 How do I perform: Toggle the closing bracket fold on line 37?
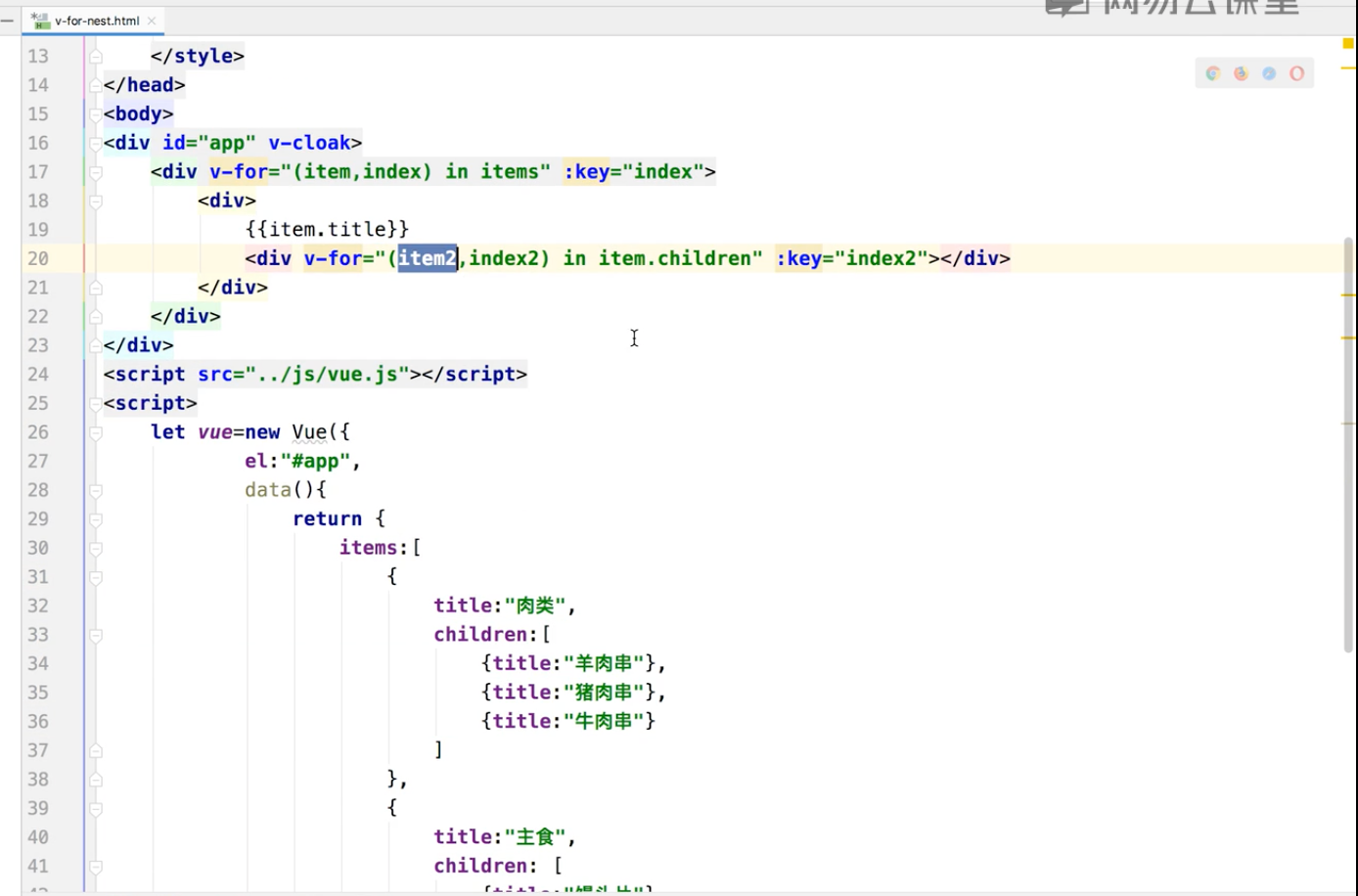pos(96,750)
